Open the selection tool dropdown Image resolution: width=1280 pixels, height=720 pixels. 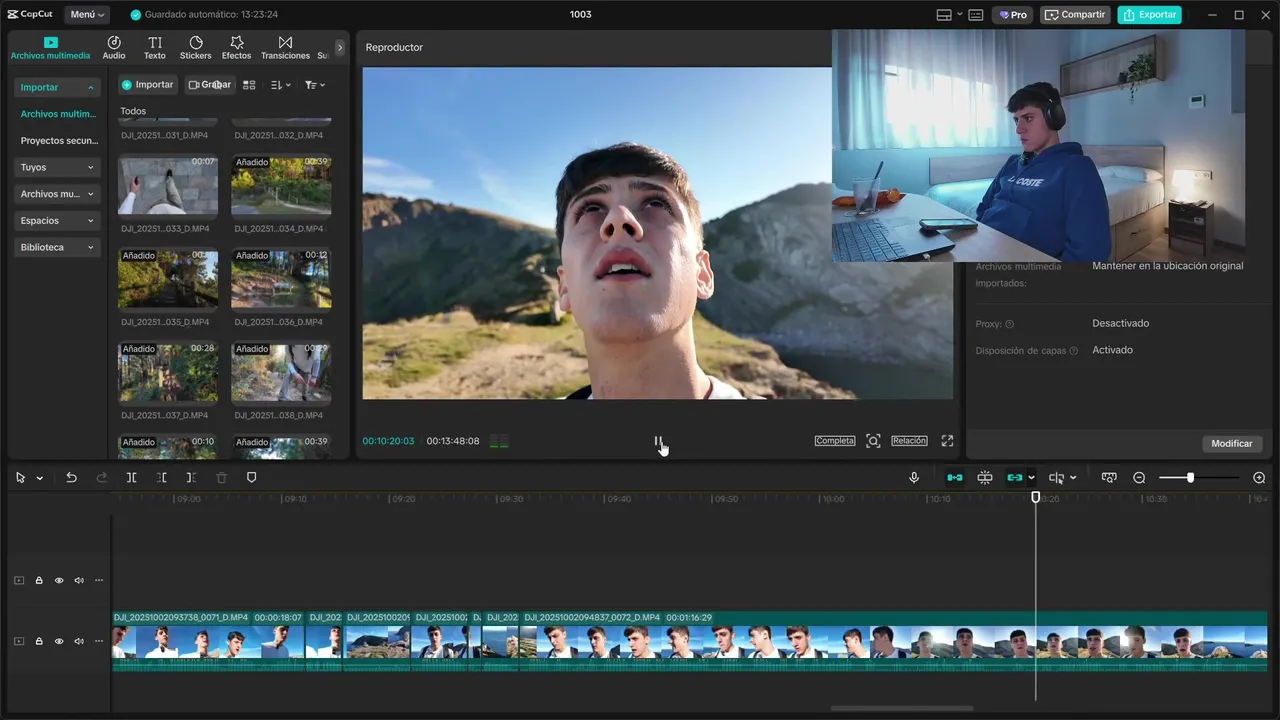pos(40,478)
